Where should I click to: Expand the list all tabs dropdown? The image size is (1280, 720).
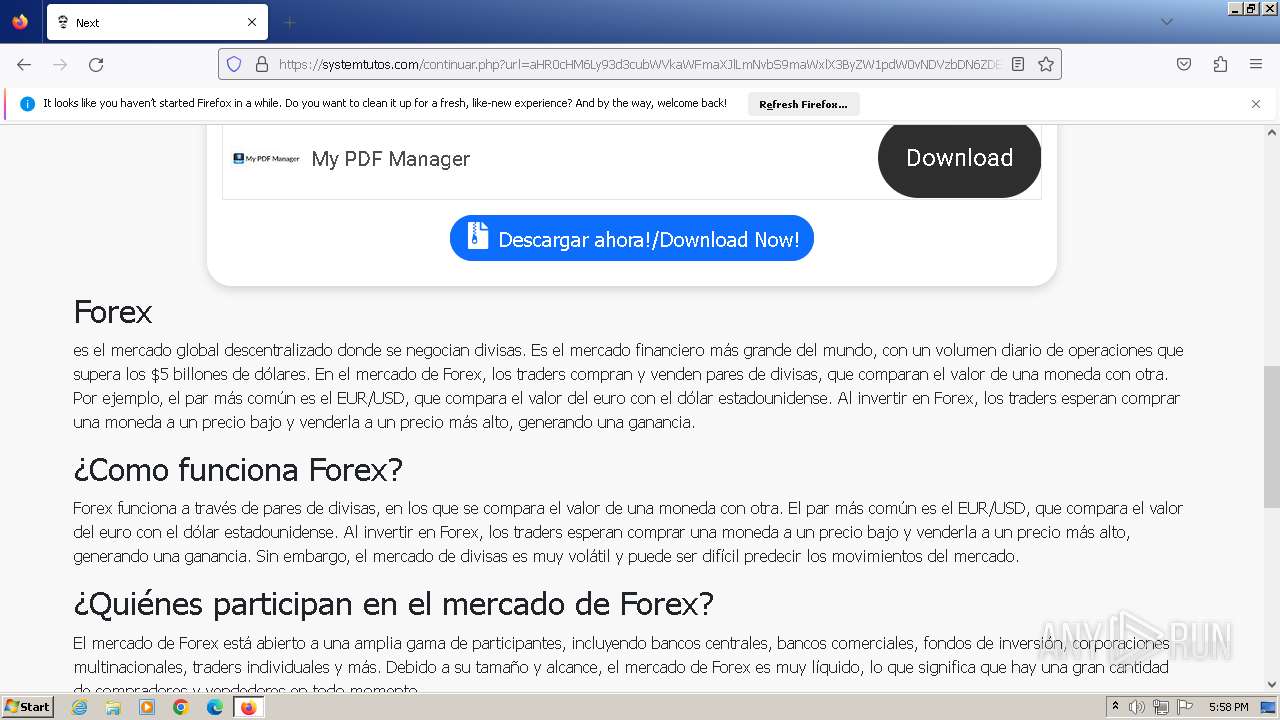point(1166,22)
